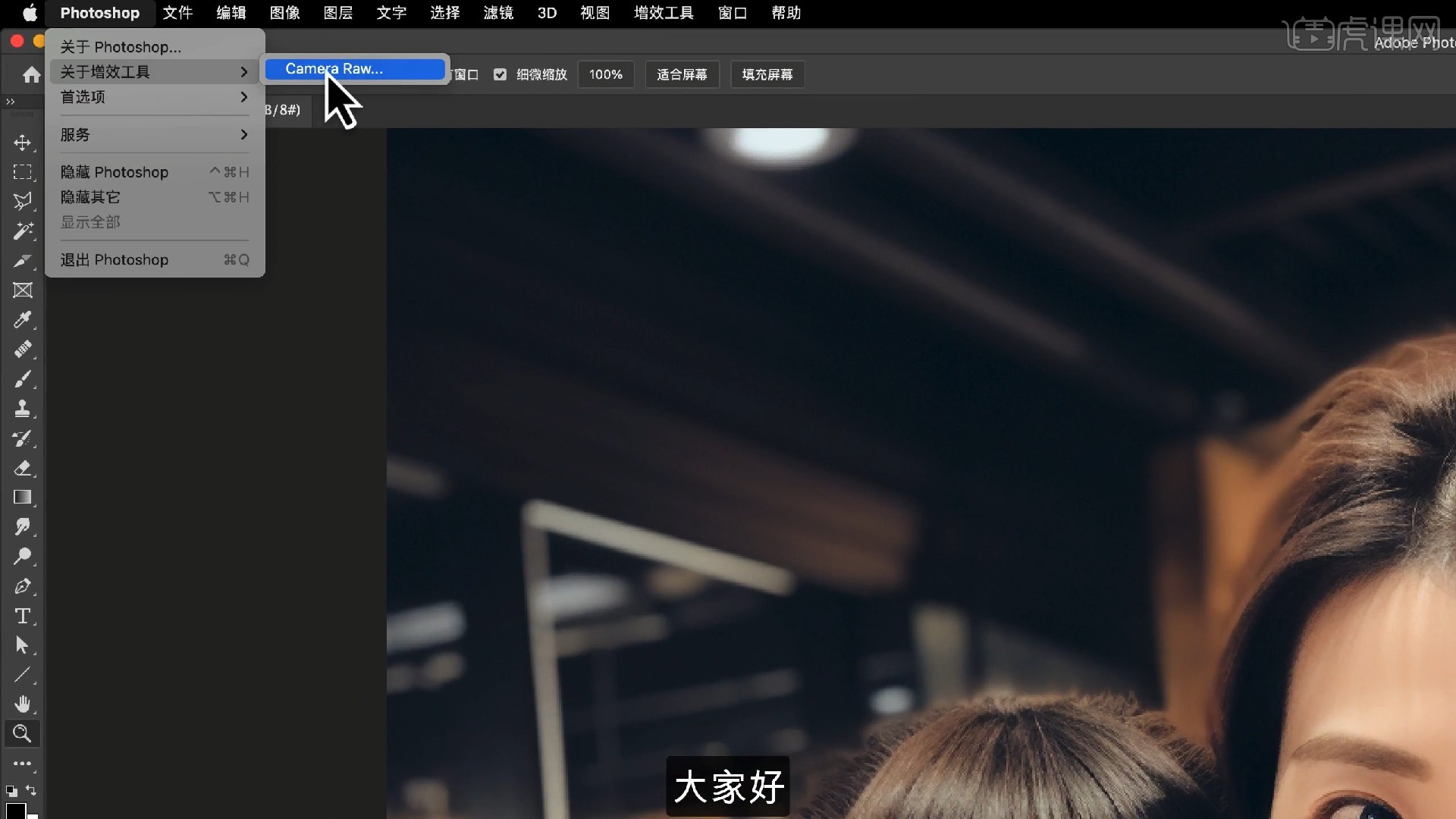Click the 适合屏幕 button
The width and height of the screenshot is (1456, 819).
[681, 74]
